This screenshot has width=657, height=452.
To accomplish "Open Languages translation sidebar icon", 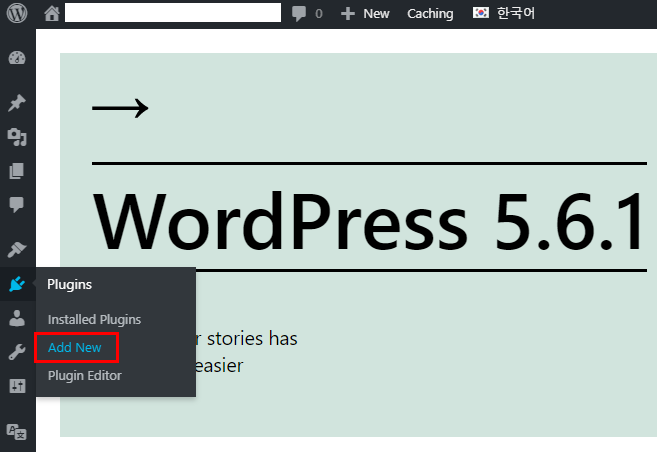I will (x=17, y=432).
